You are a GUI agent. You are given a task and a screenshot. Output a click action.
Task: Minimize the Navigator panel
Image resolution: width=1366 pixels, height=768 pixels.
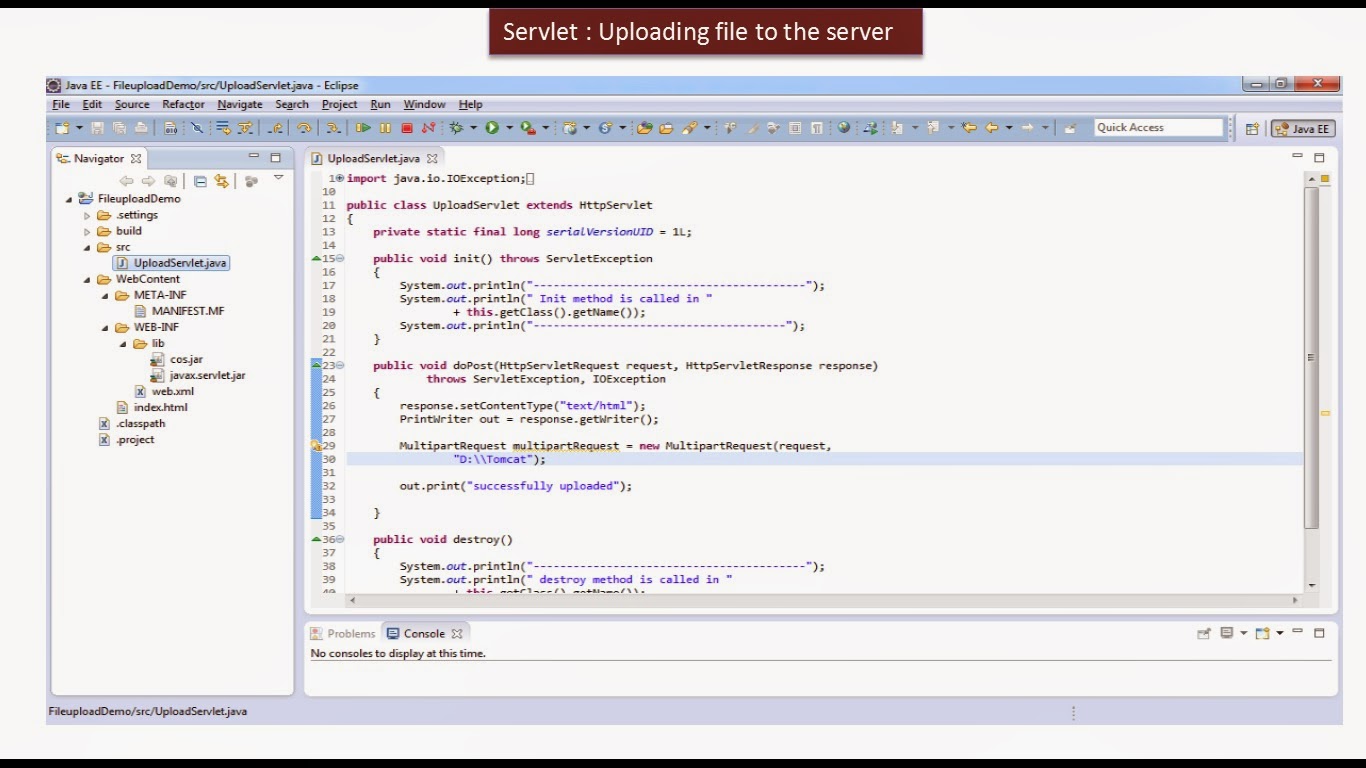254,157
